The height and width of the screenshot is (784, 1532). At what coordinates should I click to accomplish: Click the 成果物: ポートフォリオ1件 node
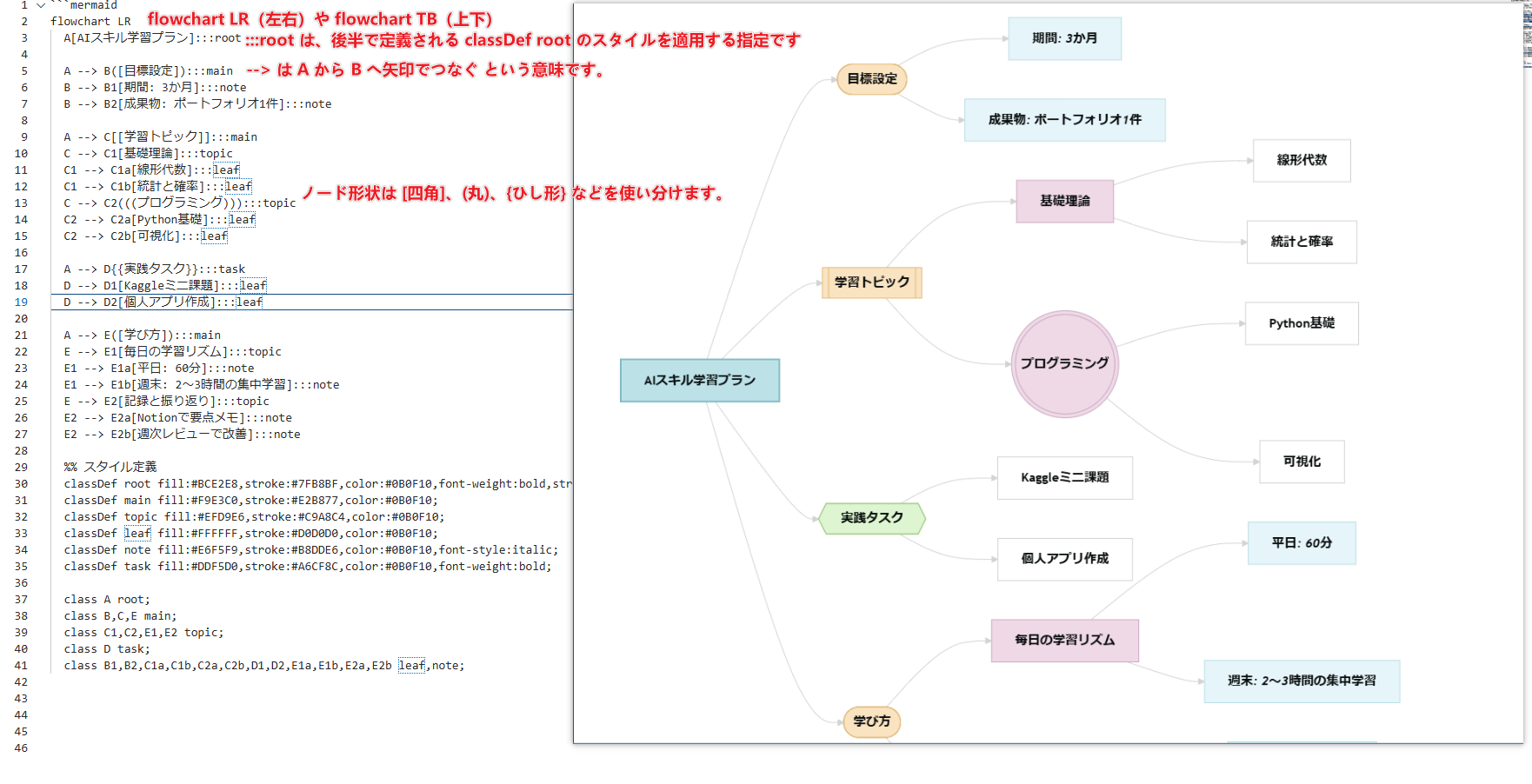pyautogui.click(x=1064, y=120)
